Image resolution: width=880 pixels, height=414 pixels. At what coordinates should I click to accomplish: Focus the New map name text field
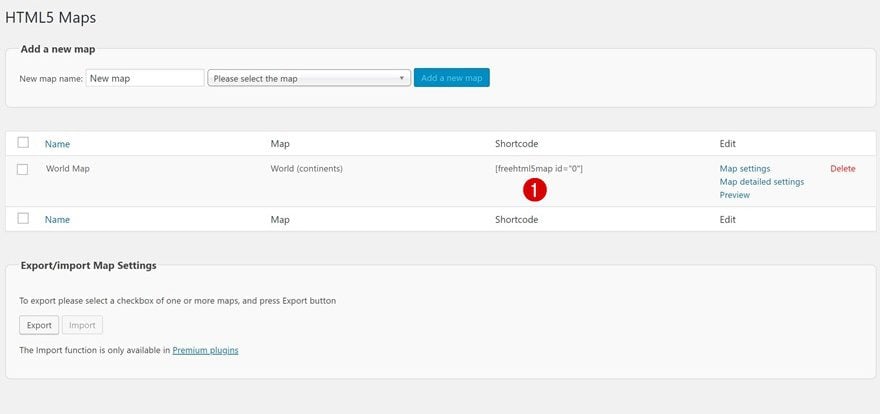[x=144, y=78]
